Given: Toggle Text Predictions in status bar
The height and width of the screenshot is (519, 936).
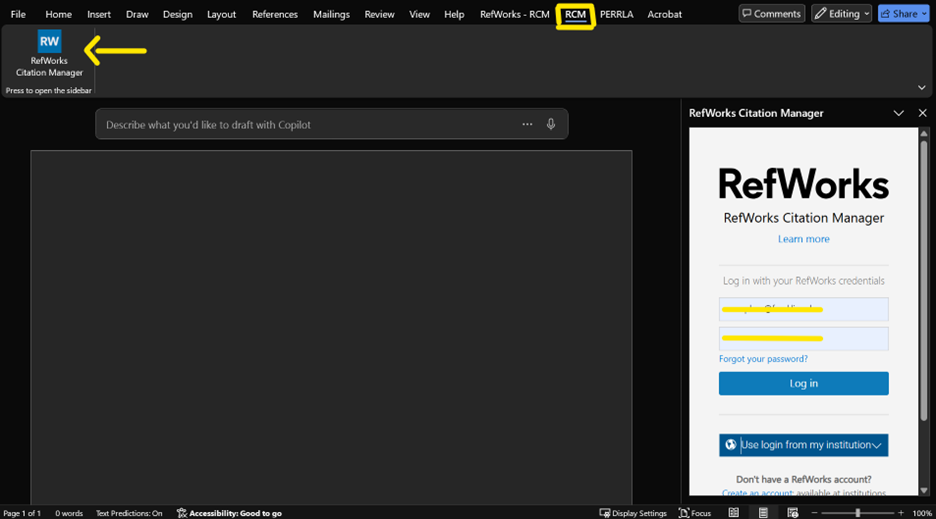Looking at the screenshot, I should coord(129,513).
